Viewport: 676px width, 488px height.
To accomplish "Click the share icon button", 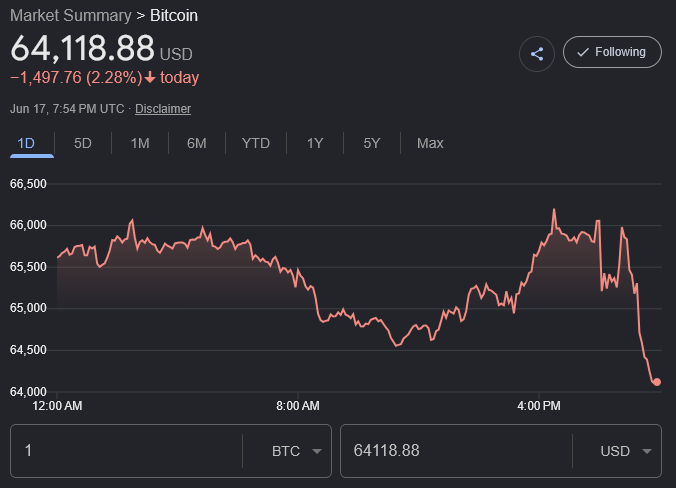I will (536, 54).
